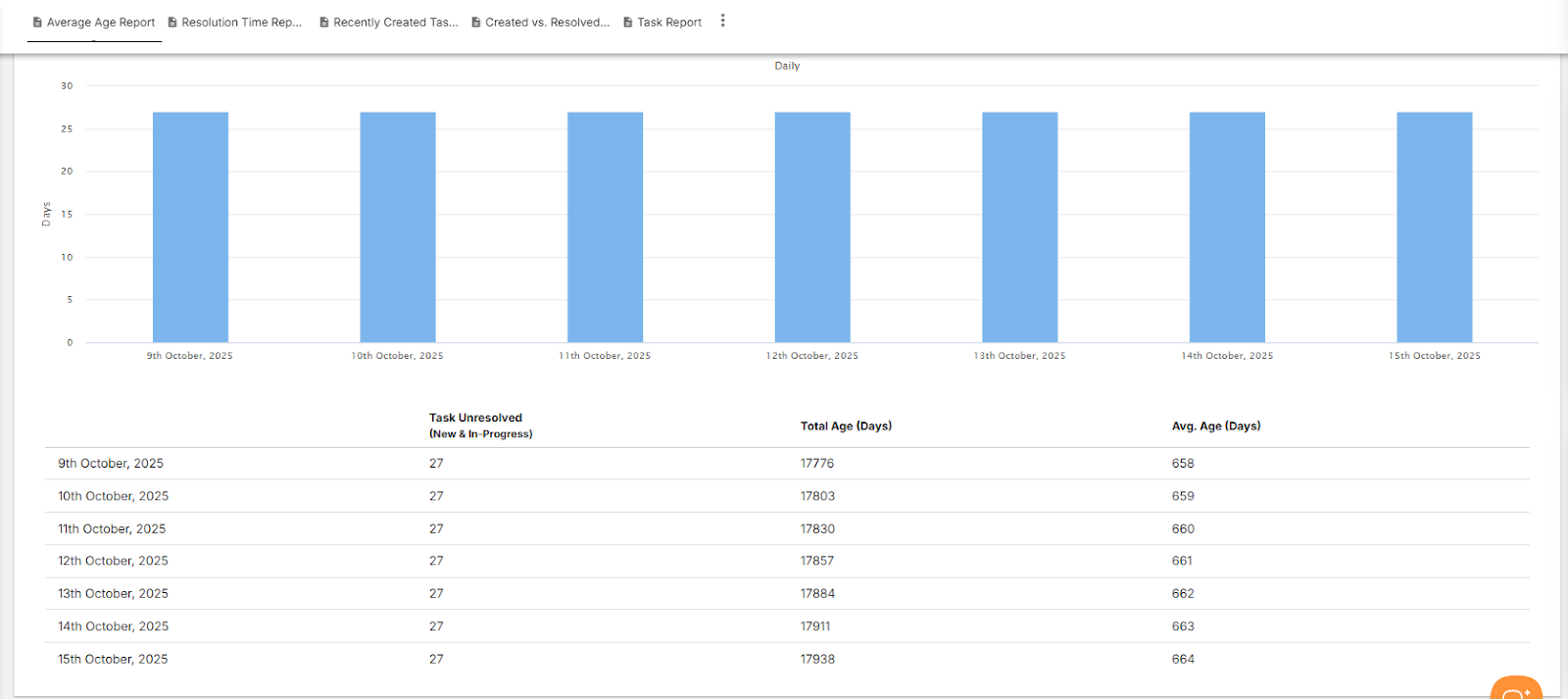The image size is (1568, 699).
Task: Select the 11th October, 2025 table row
Action: coord(112,528)
